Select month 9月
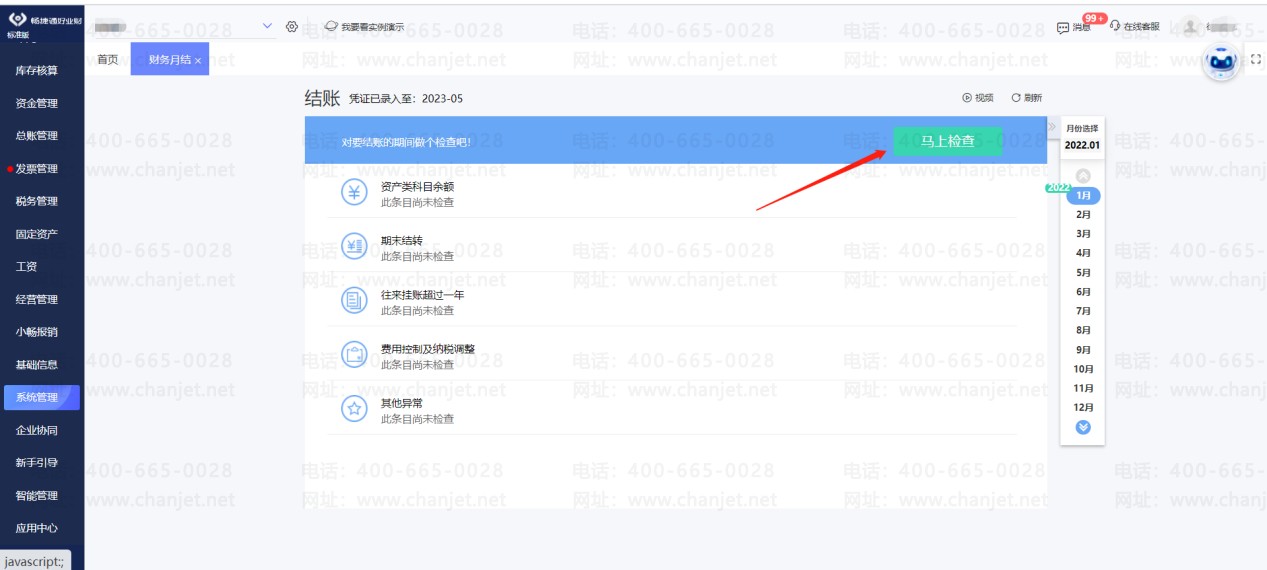This screenshot has width=1267, height=570. point(1083,350)
